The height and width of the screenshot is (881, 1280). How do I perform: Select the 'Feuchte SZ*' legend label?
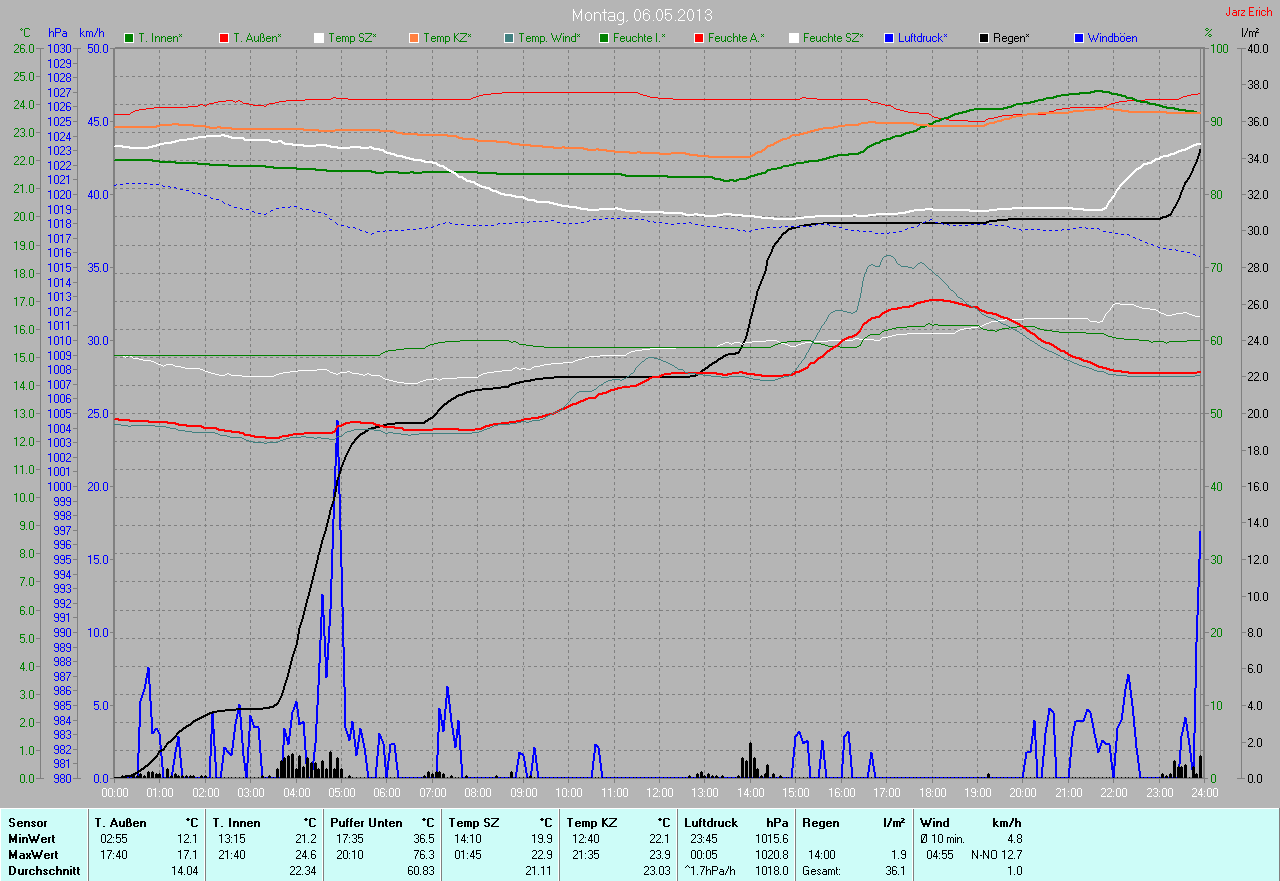pos(833,38)
